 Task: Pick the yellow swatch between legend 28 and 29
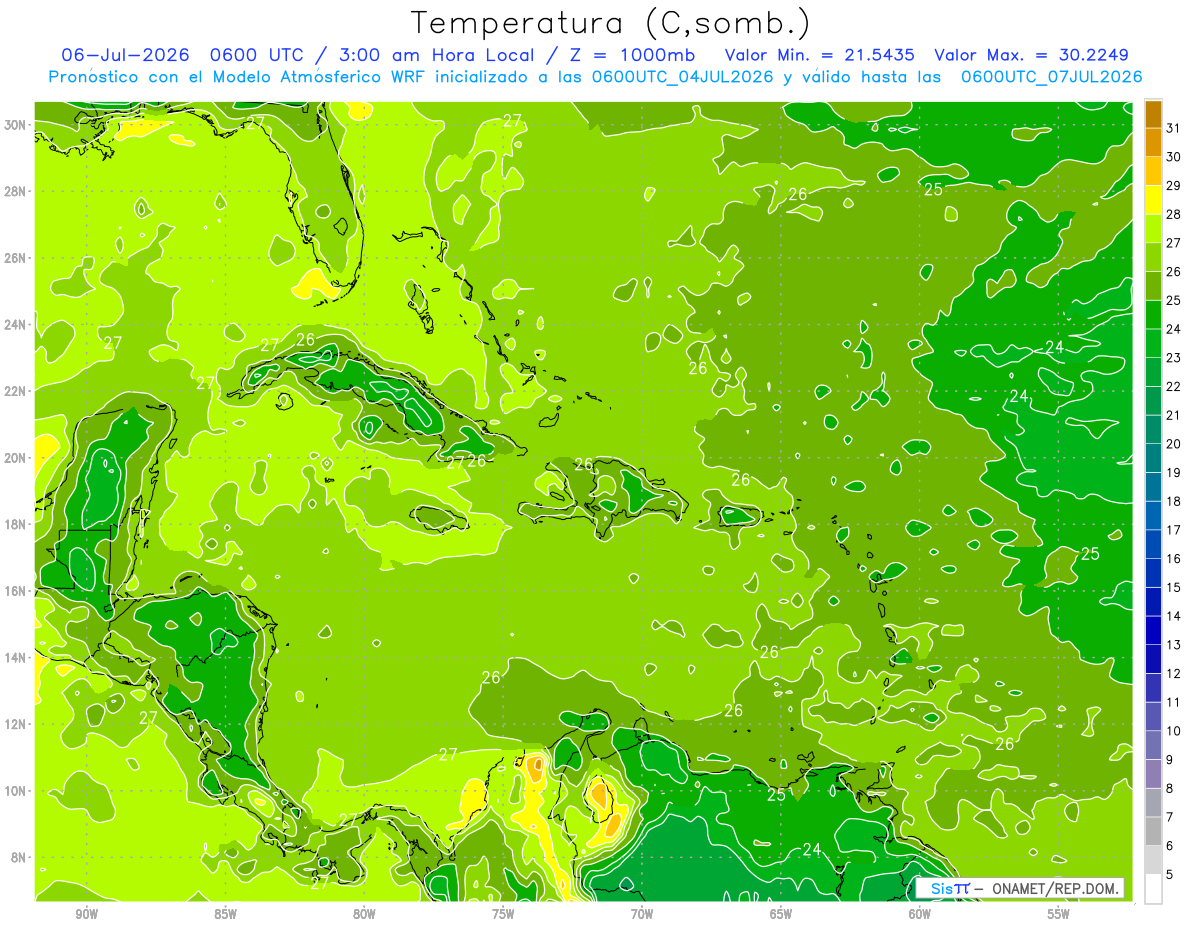tap(1153, 200)
